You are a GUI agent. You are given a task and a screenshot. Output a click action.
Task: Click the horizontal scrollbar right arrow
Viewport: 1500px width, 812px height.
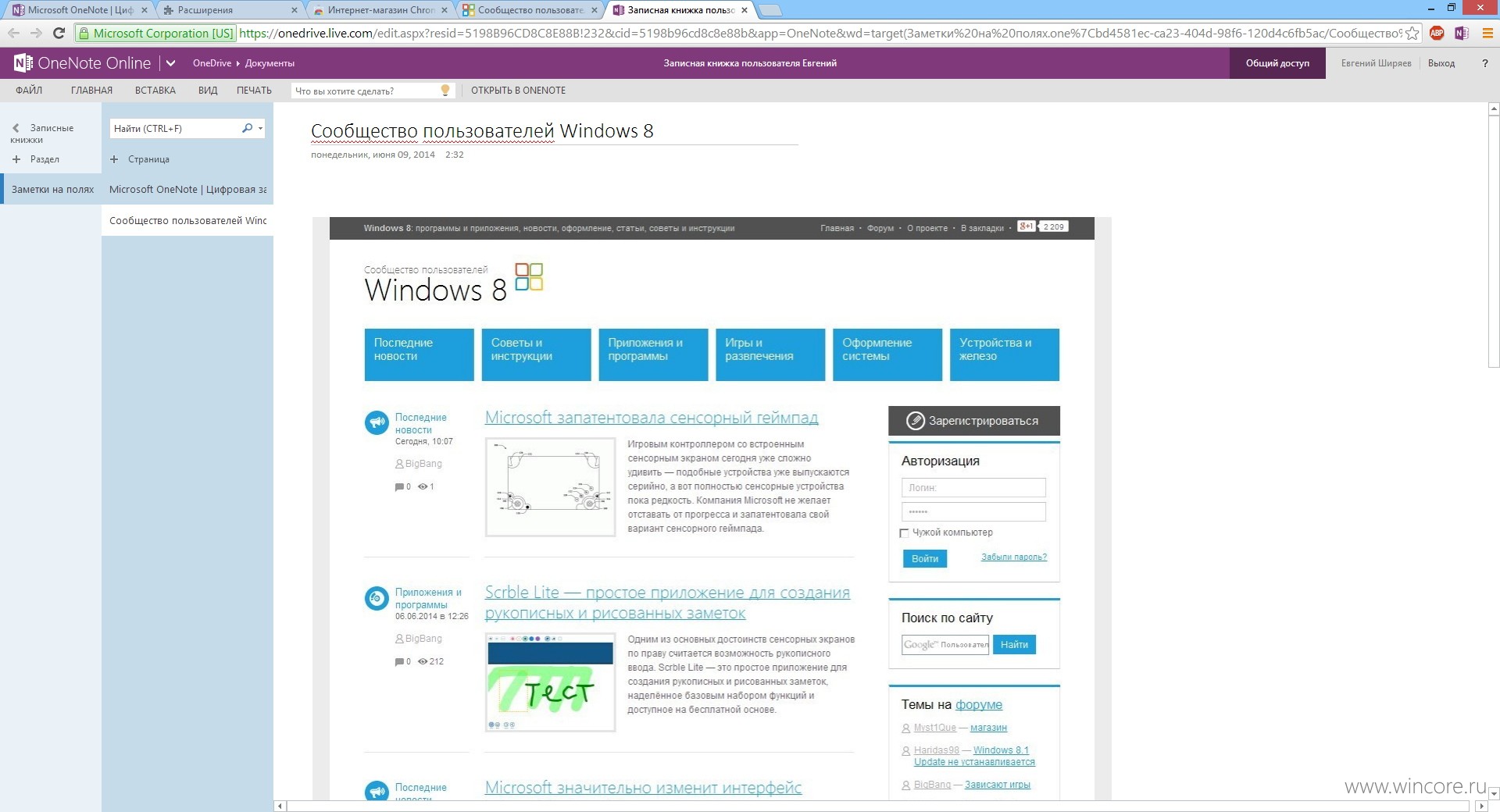point(1480,806)
